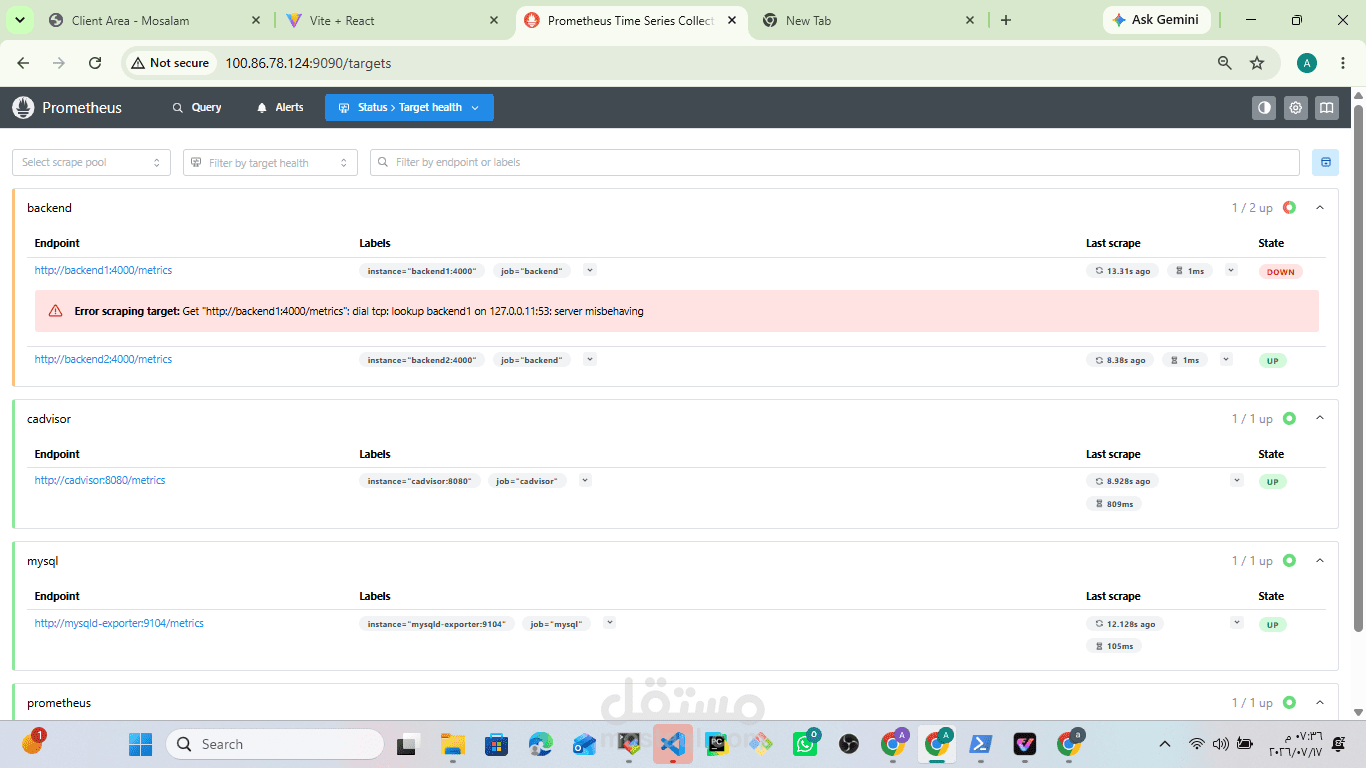The width and height of the screenshot is (1366, 768).
Task: Expand scrape details arrow in cadvisor row
Action: pos(1237,481)
